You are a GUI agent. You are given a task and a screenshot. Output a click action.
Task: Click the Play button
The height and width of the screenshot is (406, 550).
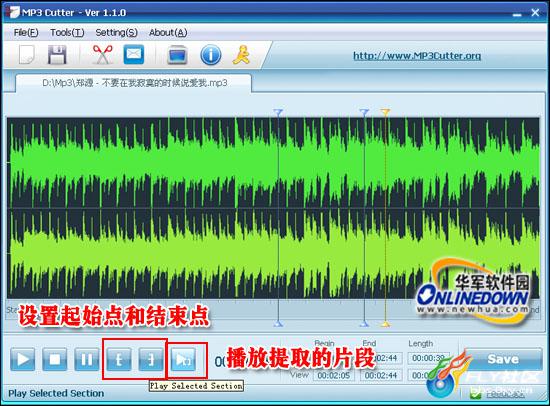23,359
